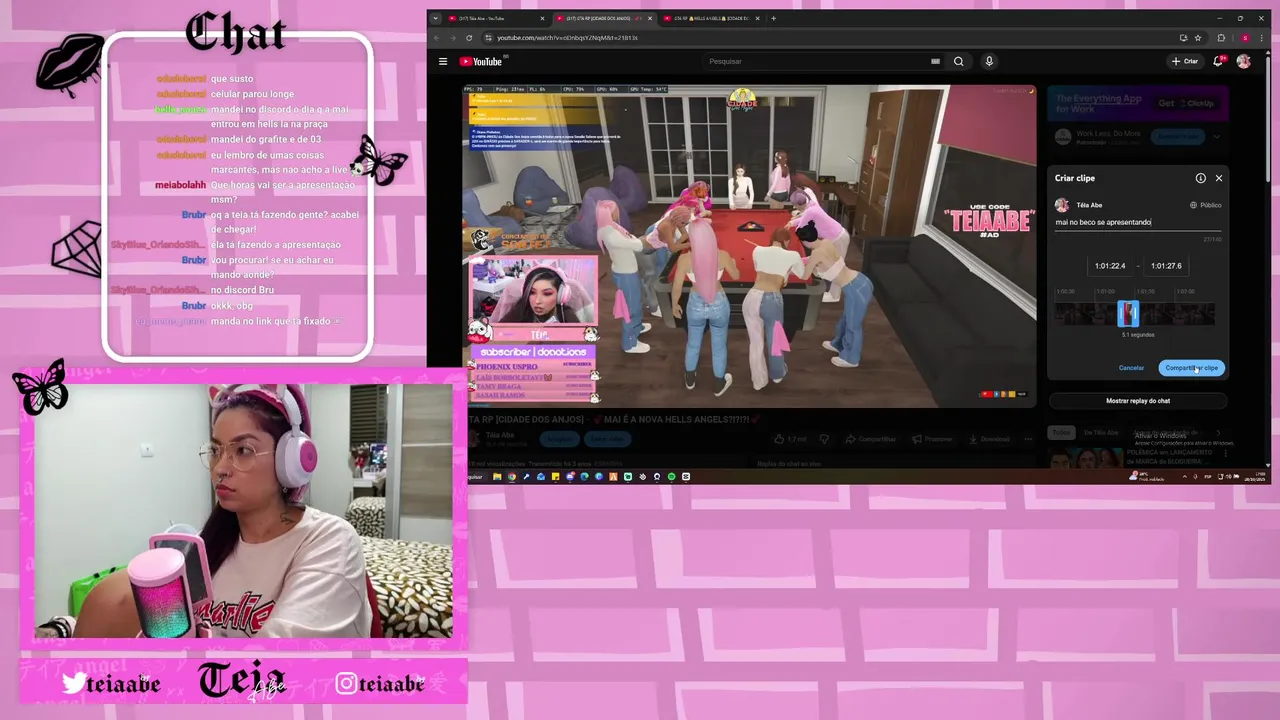Viewport: 1280px width, 720px height.
Task: Select the youtube.com address bar URL
Action: tap(567, 38)
